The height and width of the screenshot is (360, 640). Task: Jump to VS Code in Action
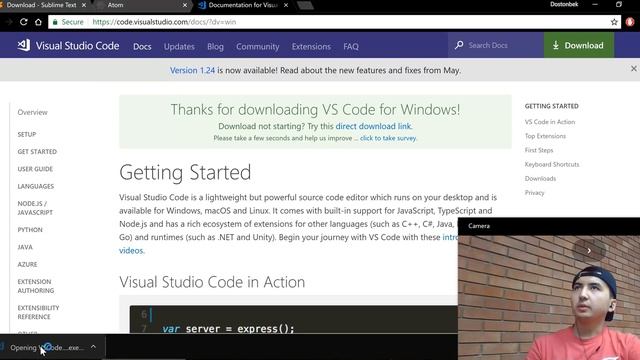[x=550, y=122]
